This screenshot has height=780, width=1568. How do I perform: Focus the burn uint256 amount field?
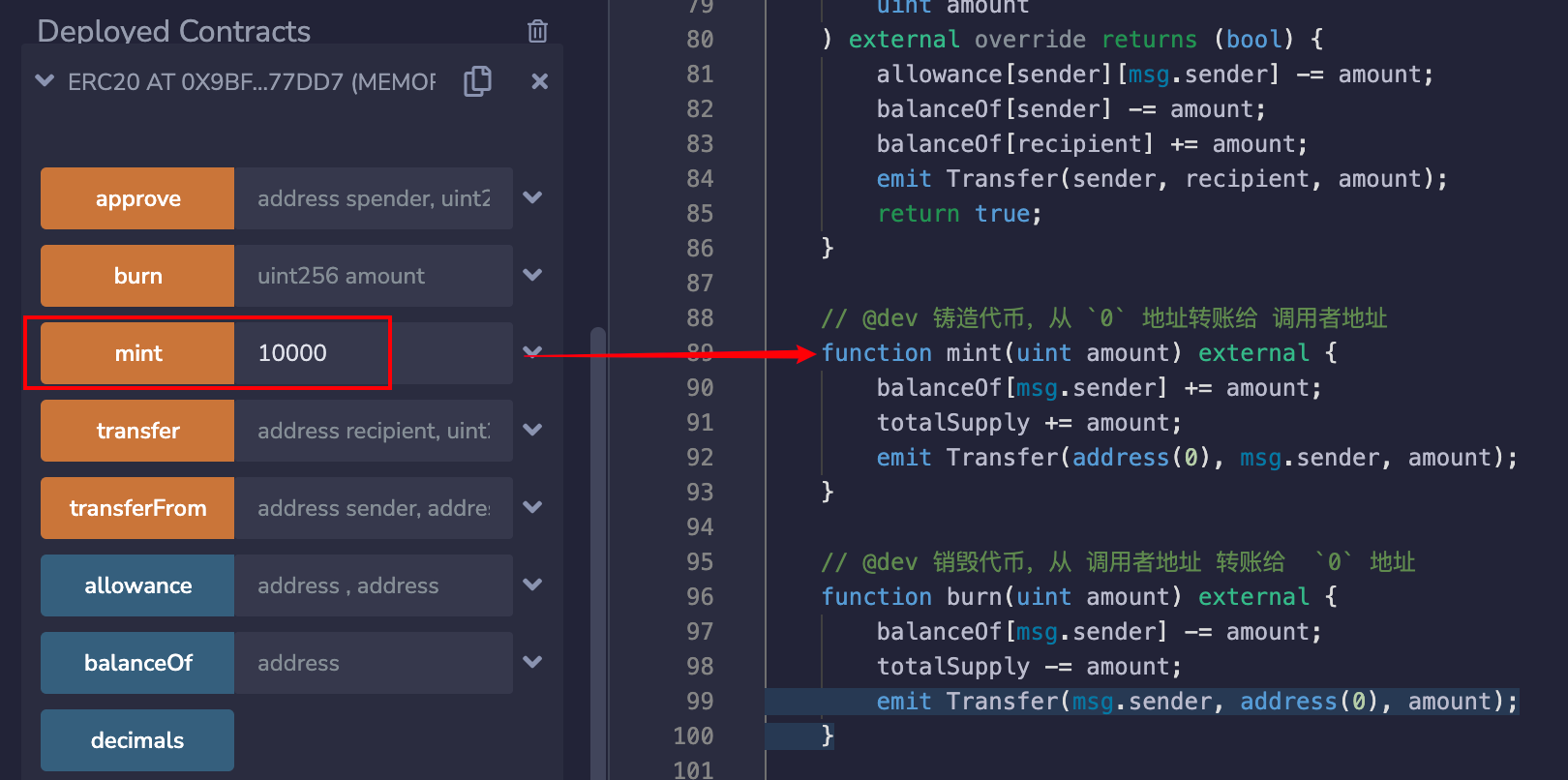pos(374,276)
